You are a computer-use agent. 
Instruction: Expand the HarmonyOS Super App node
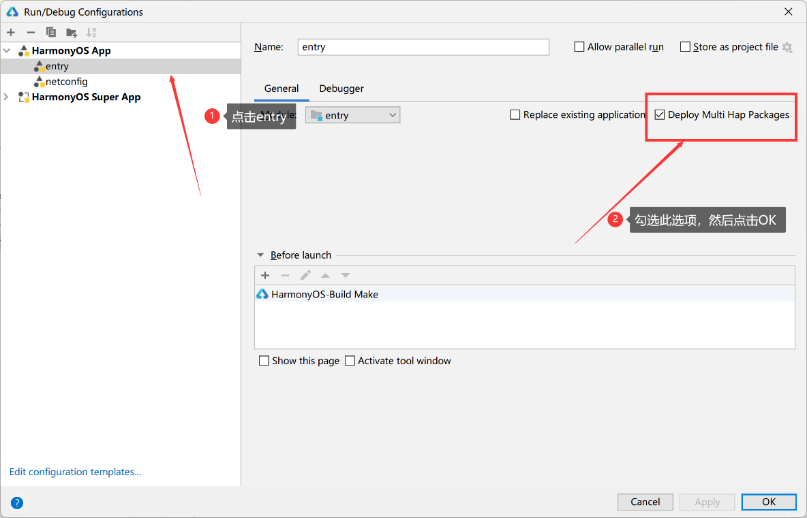6,97
